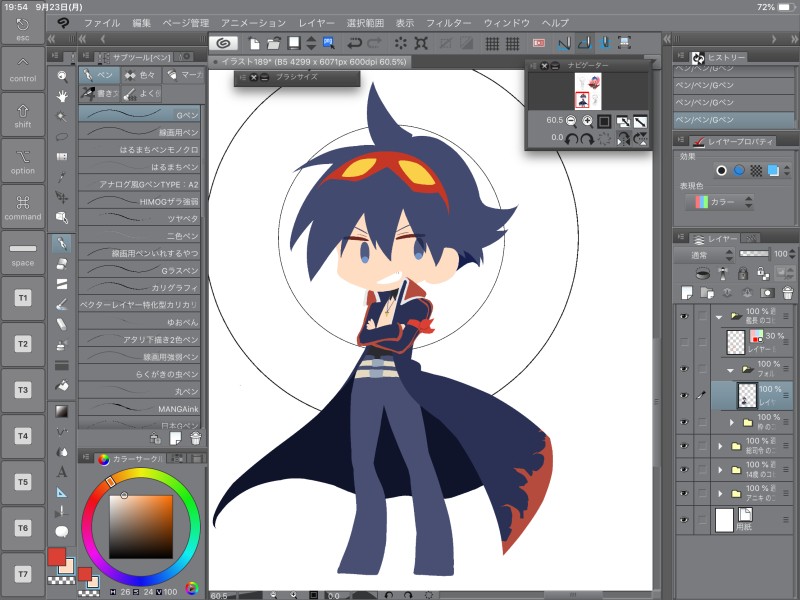
Task: Hide the 用紙 paper layer
Action: click(684, 520)
